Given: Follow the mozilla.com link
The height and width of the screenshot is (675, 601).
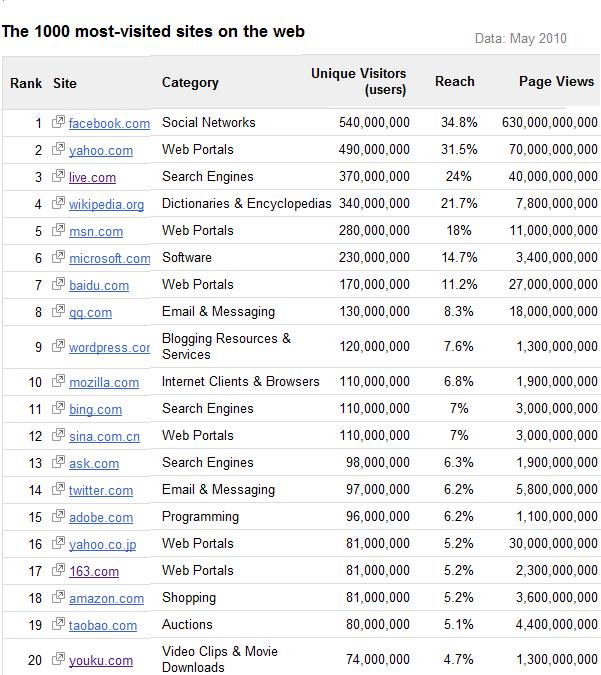Looking at the screenshot, I should (x=104, y=382).
